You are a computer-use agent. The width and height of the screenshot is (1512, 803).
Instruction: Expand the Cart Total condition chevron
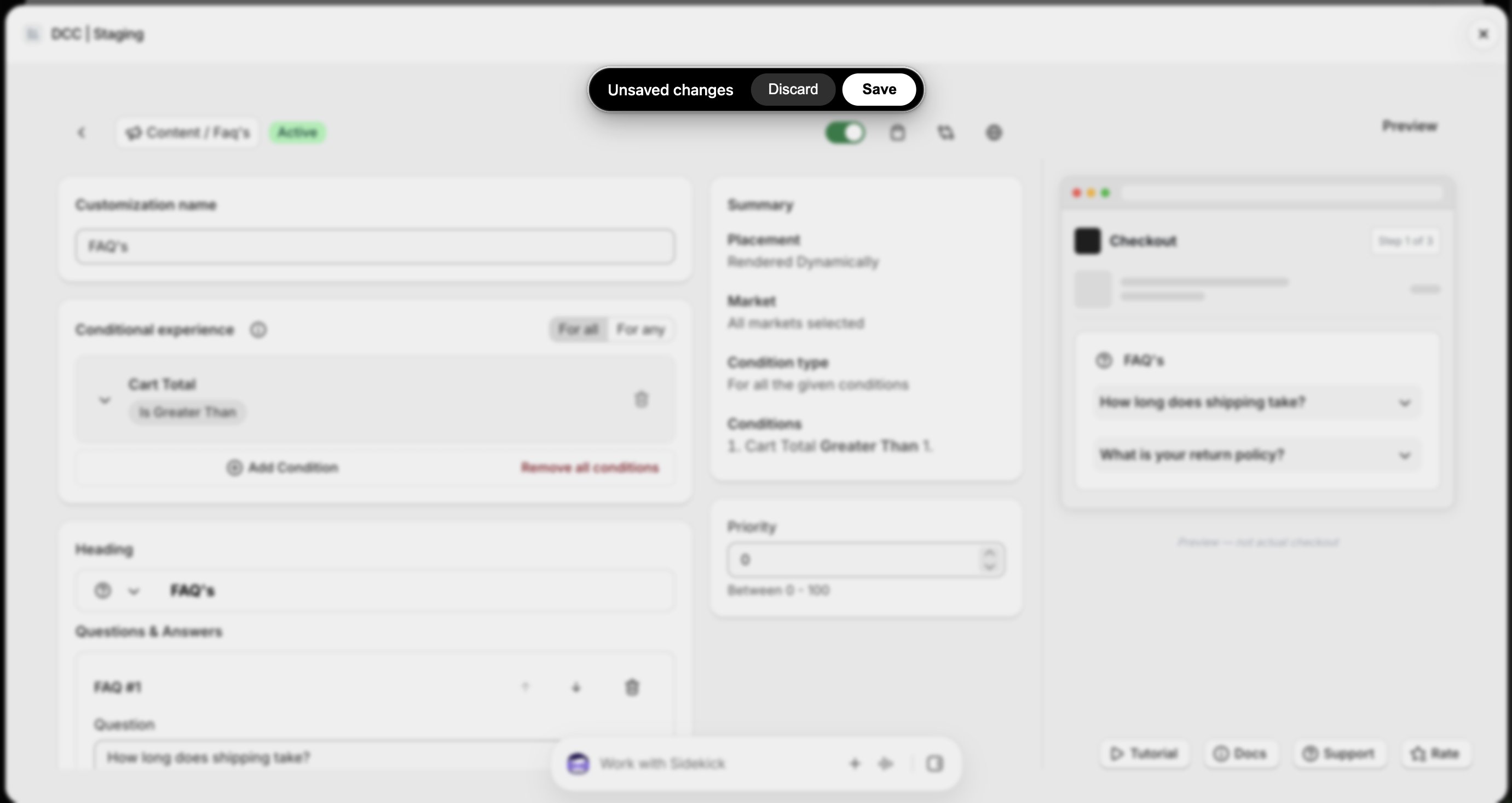click(x=105, y=400)
